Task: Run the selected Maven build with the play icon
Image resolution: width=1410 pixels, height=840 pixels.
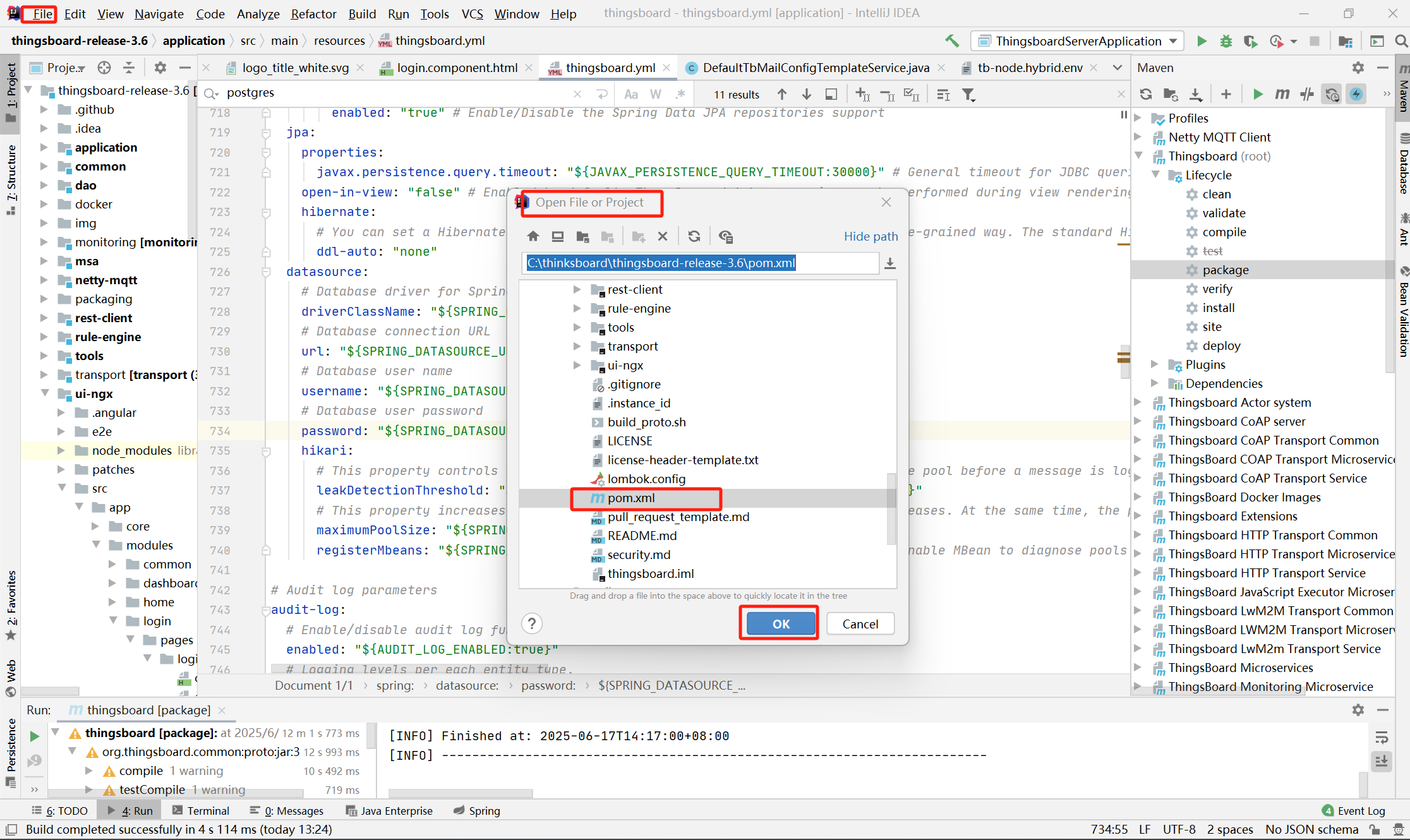Action: point(1257,94)
